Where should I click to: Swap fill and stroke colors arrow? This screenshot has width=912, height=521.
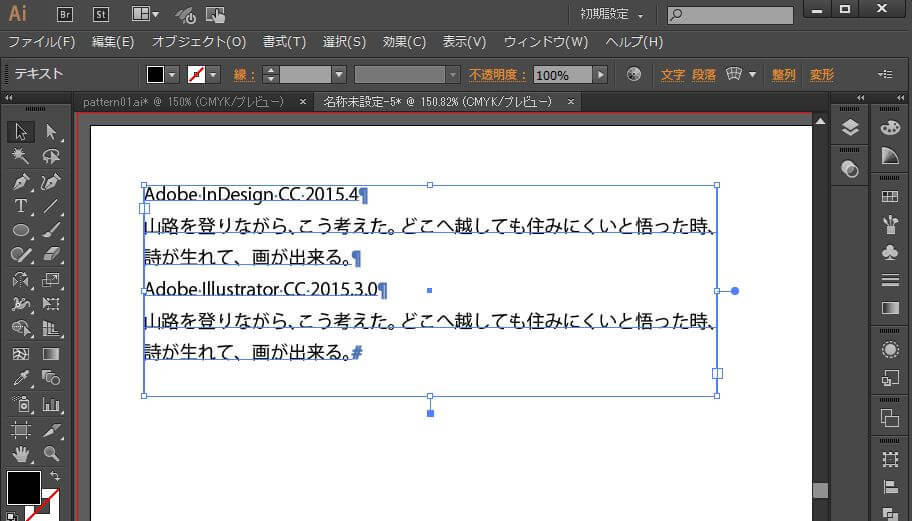tap(55, 476)
